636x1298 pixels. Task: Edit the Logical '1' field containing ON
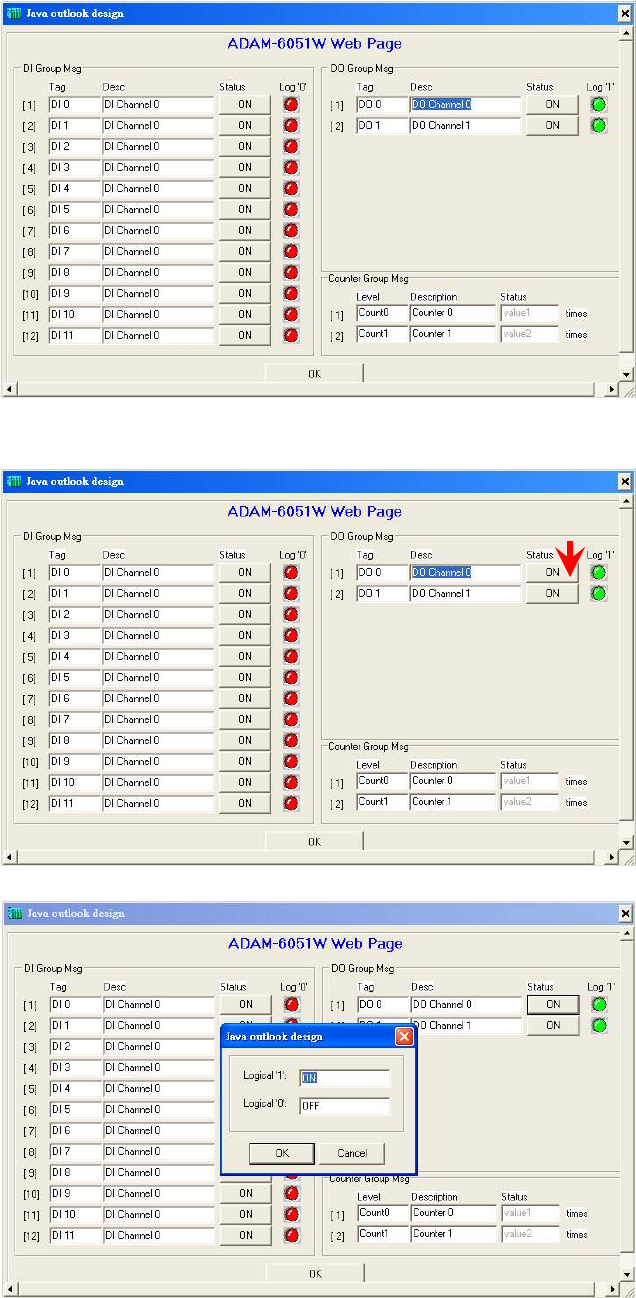coord(345,1078)
